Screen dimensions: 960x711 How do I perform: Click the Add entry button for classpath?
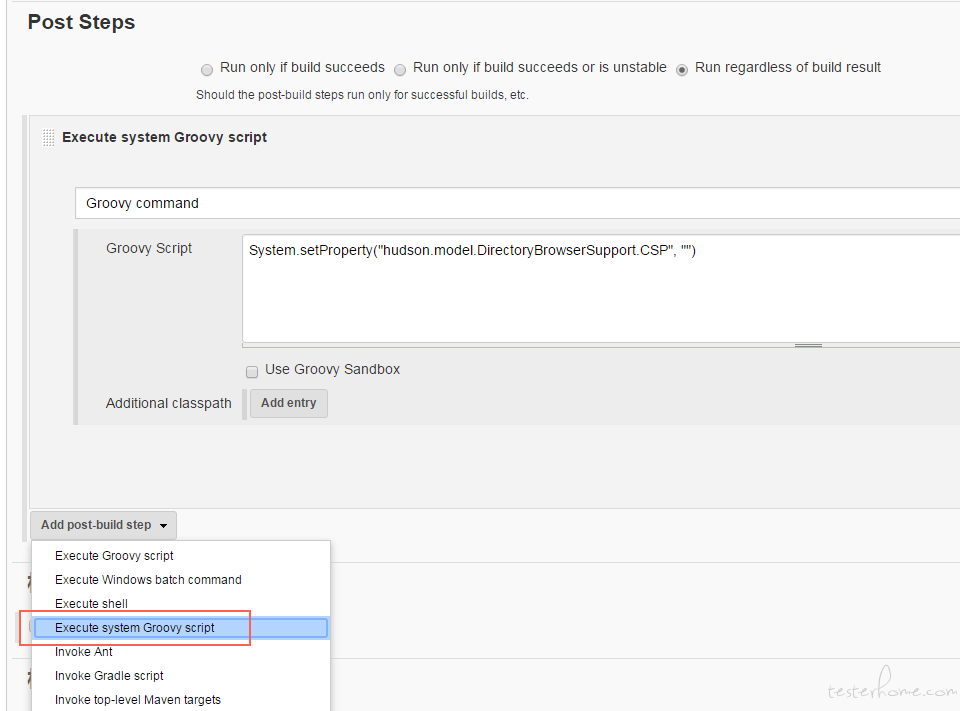point(288,403)
